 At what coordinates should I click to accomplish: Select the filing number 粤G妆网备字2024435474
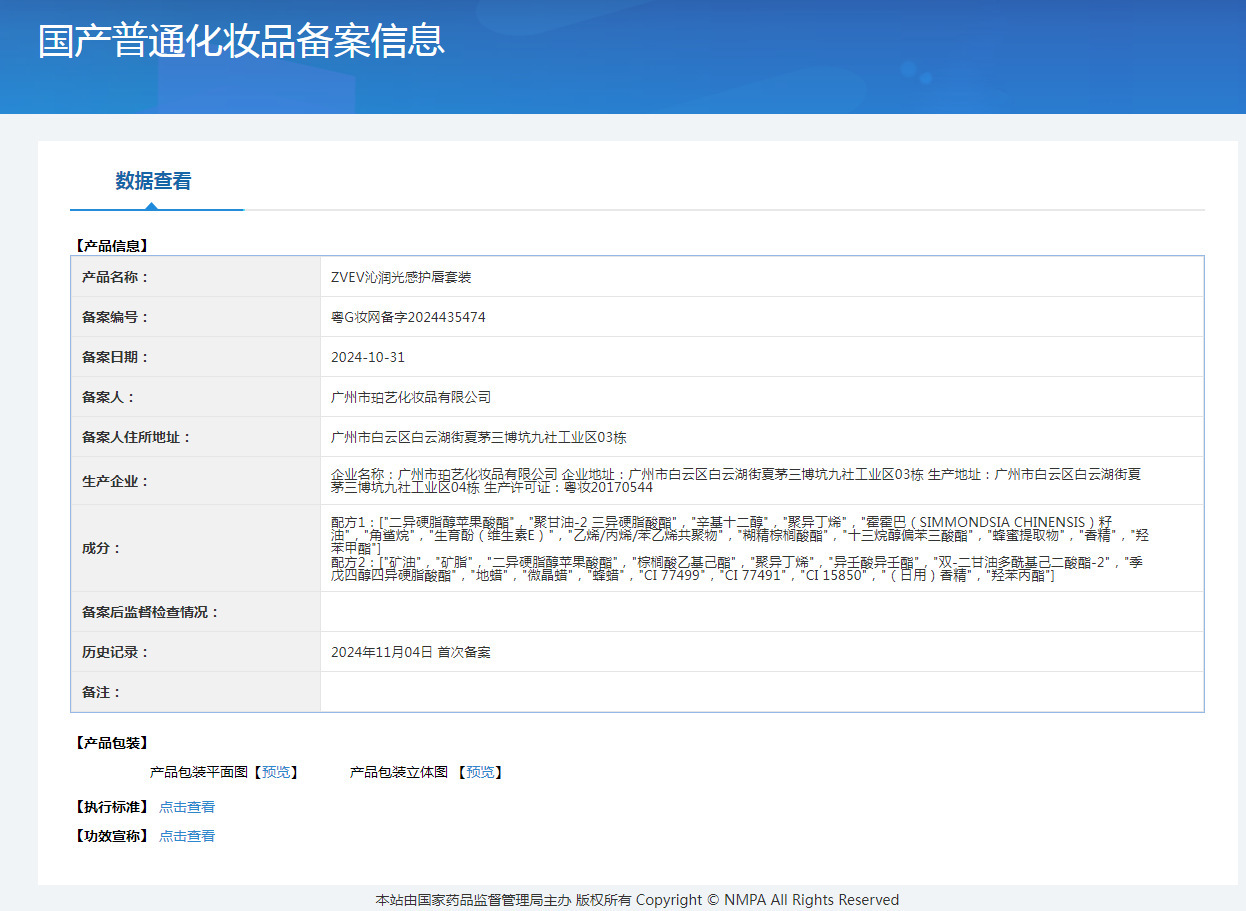click(408, 317)
